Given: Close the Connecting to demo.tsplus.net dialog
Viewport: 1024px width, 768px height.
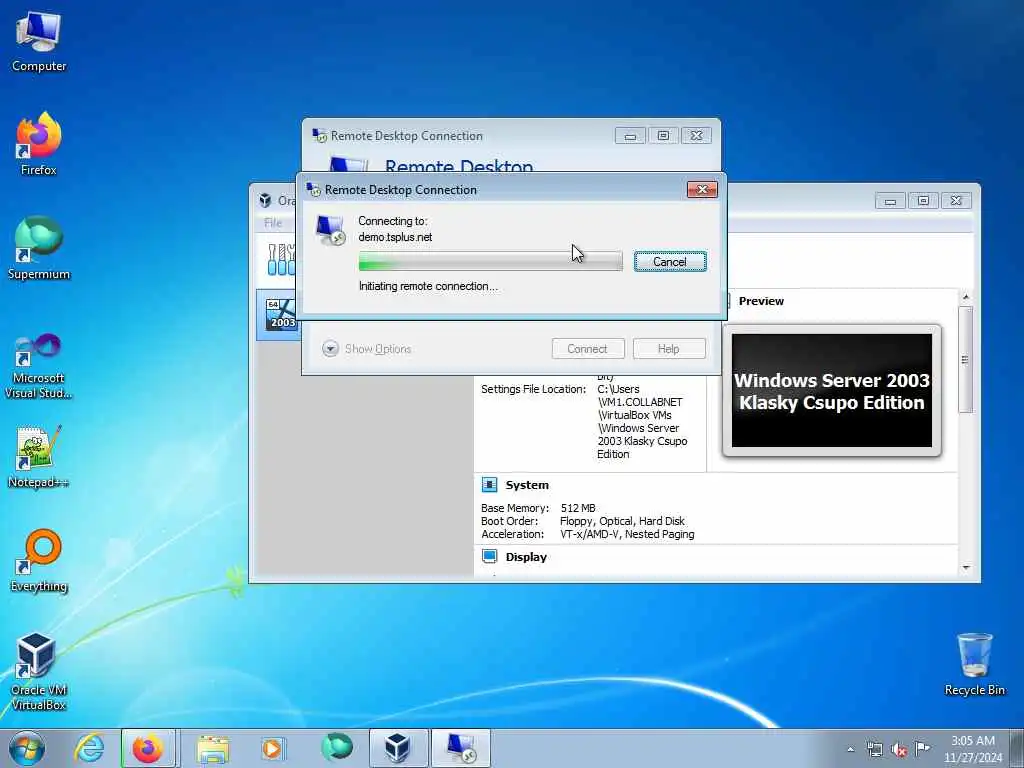Looking at the screenshot, I should coord(702,189).
